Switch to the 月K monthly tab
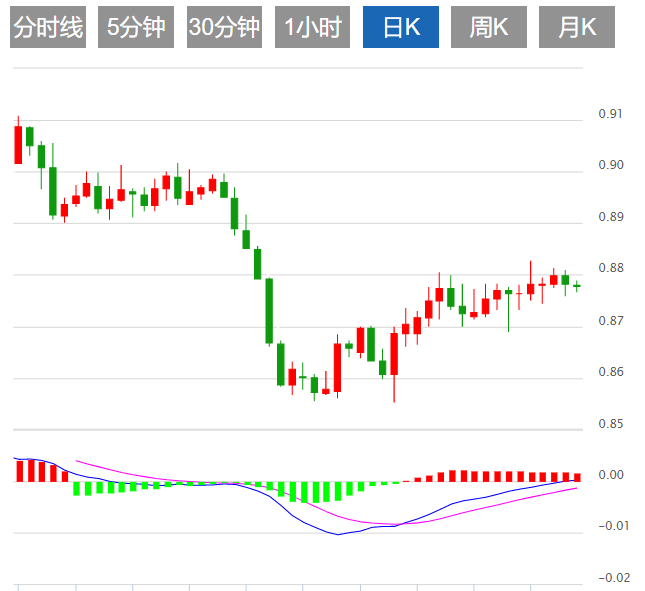 [577, 27]
